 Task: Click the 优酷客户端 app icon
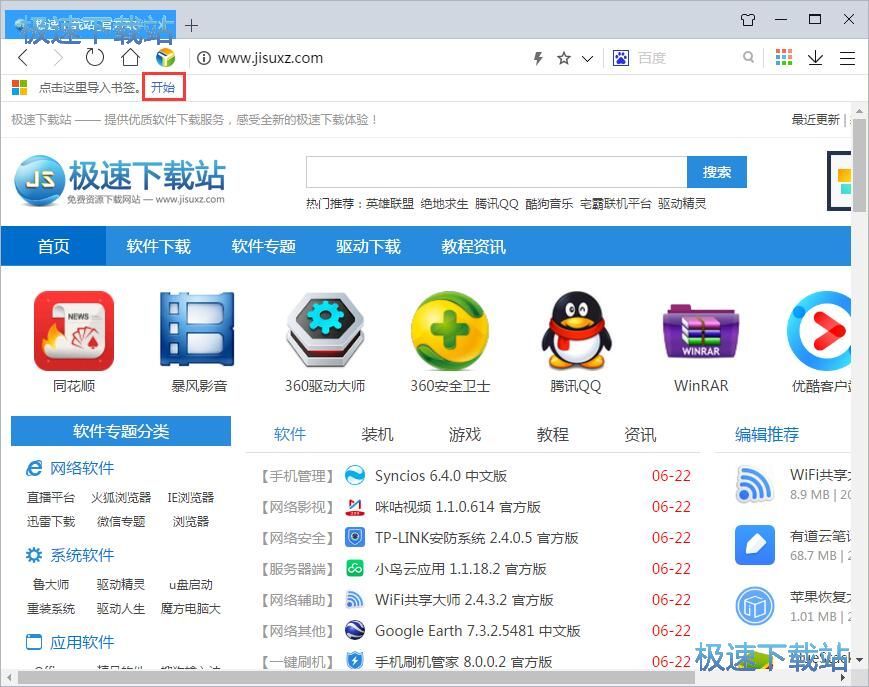(x=819, y=331)
